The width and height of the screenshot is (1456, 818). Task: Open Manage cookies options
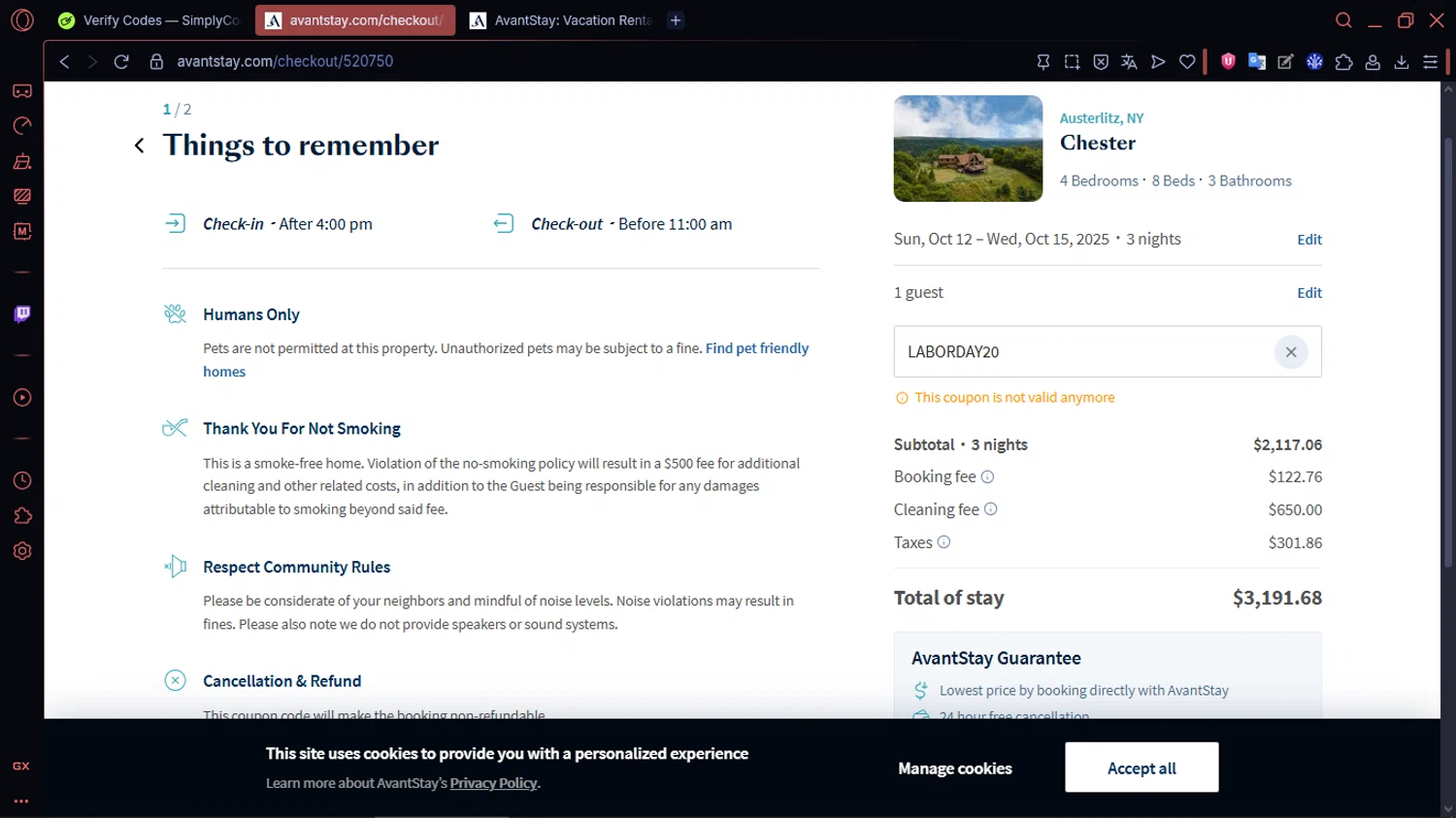click(955, 769)
